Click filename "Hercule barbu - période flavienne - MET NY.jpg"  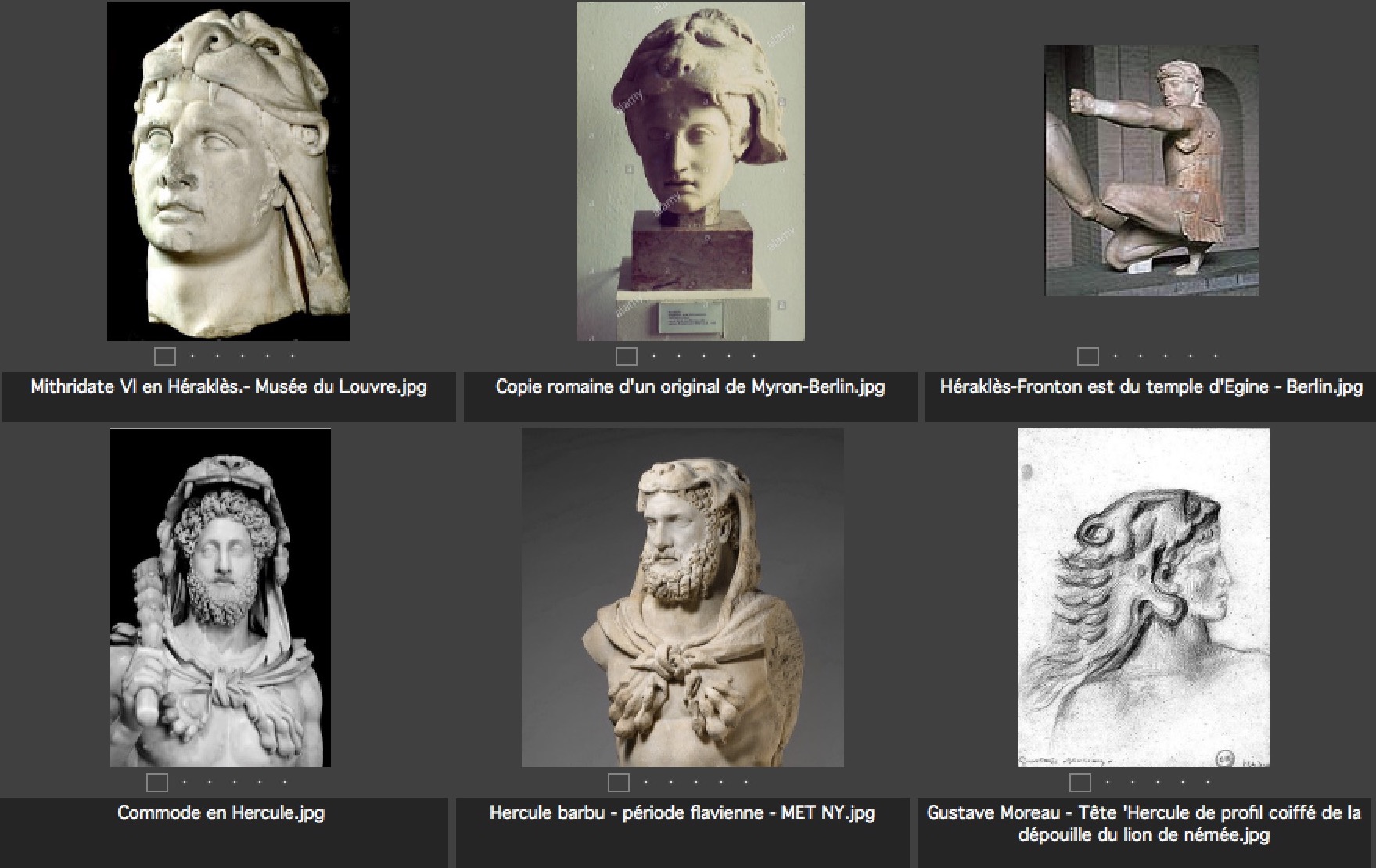[682, 812]
